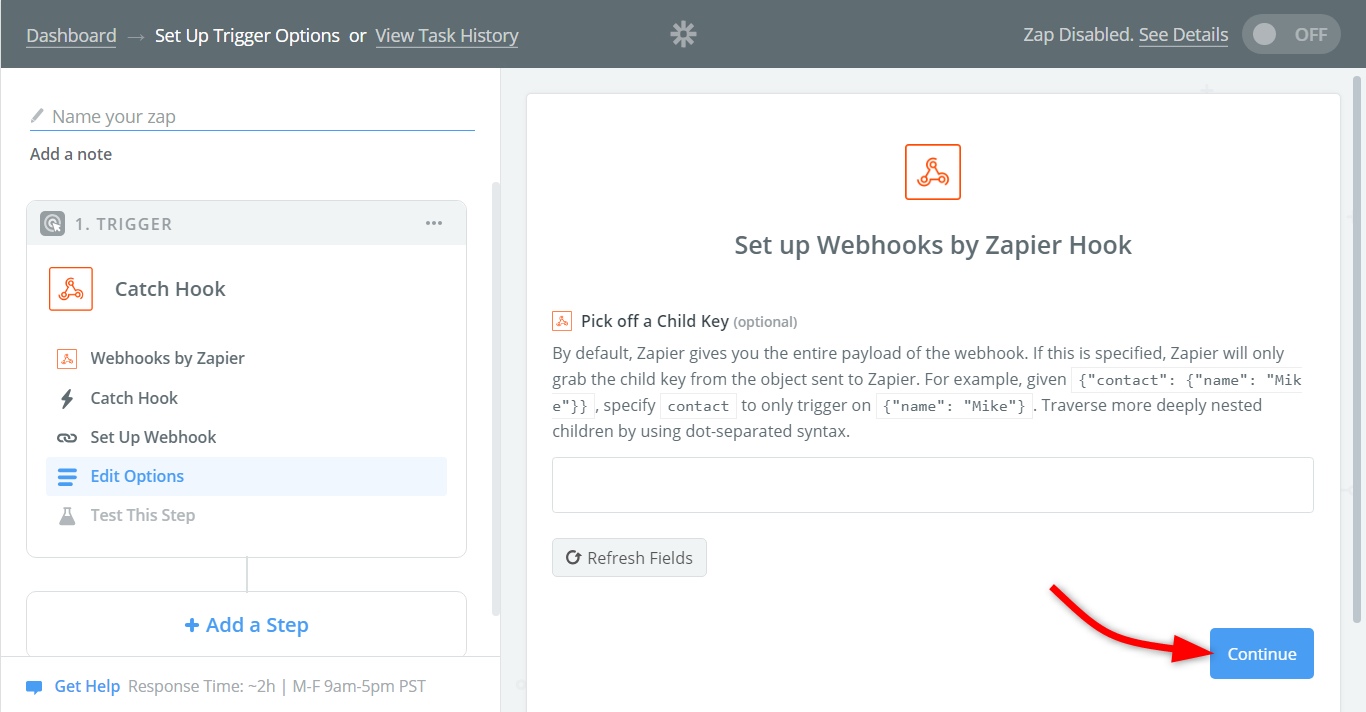This screenshot has height=712, width=1366.
Task: Click the Name your zap field
Action: coord(252,116)
